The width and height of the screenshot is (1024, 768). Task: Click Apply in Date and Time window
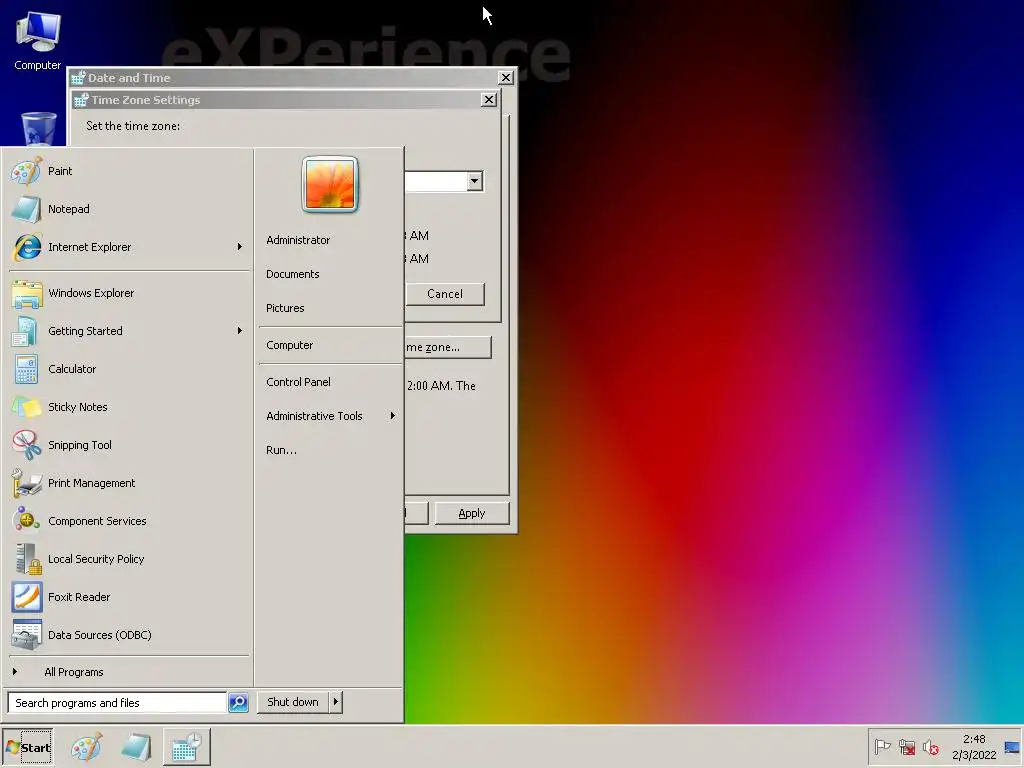click(472, 513)
